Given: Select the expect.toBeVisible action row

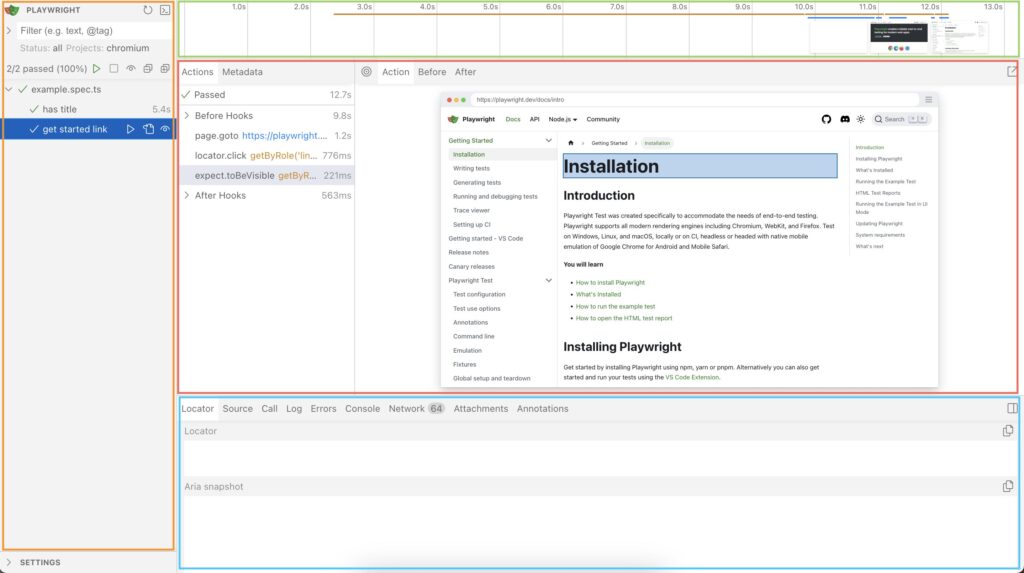Looking at the screenshot, I should click(266, 175).
